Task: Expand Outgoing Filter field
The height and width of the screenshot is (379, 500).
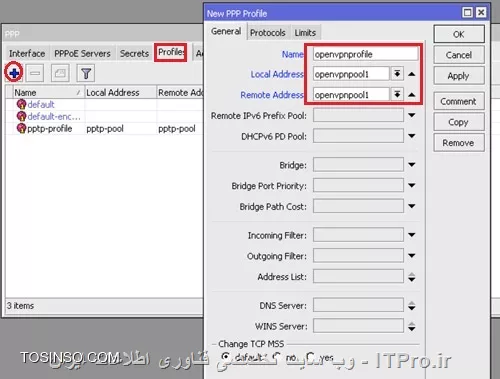Action: click(412, 256)
